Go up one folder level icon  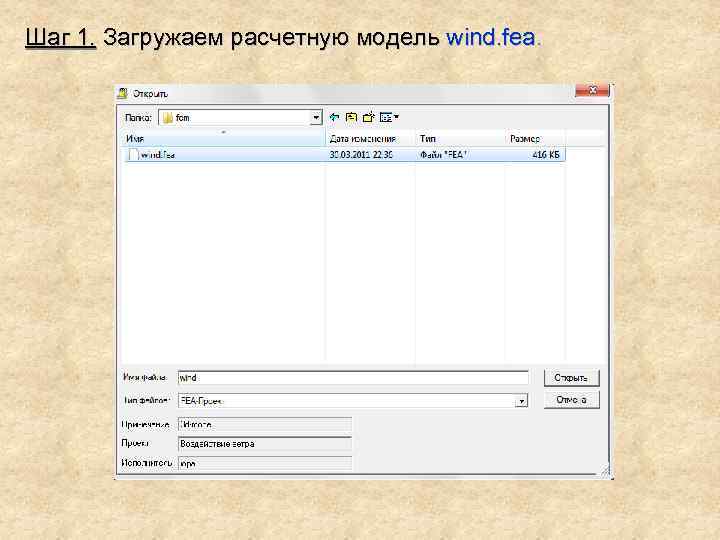tap(351, 118)
